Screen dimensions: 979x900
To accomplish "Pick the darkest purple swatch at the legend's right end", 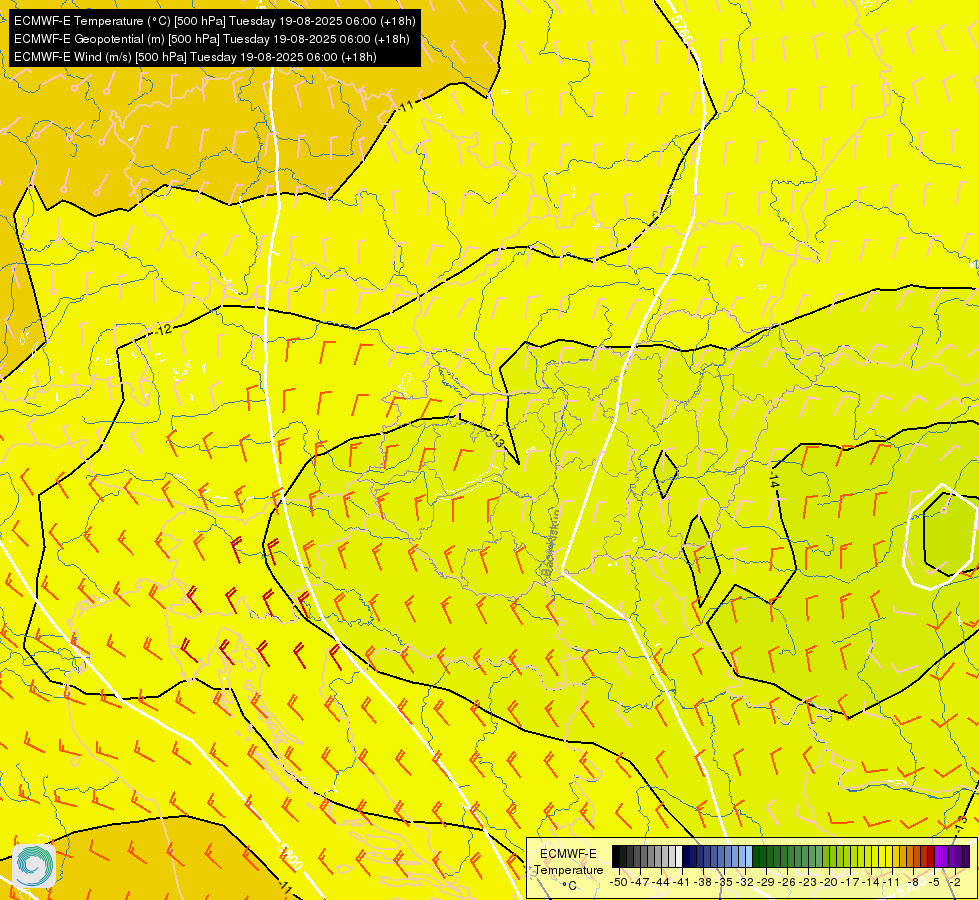I will 967,856.
